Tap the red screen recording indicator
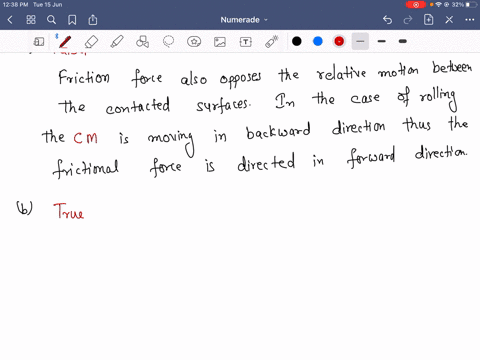The width and height of the screenshot is (480, 360). click(416, 5)
